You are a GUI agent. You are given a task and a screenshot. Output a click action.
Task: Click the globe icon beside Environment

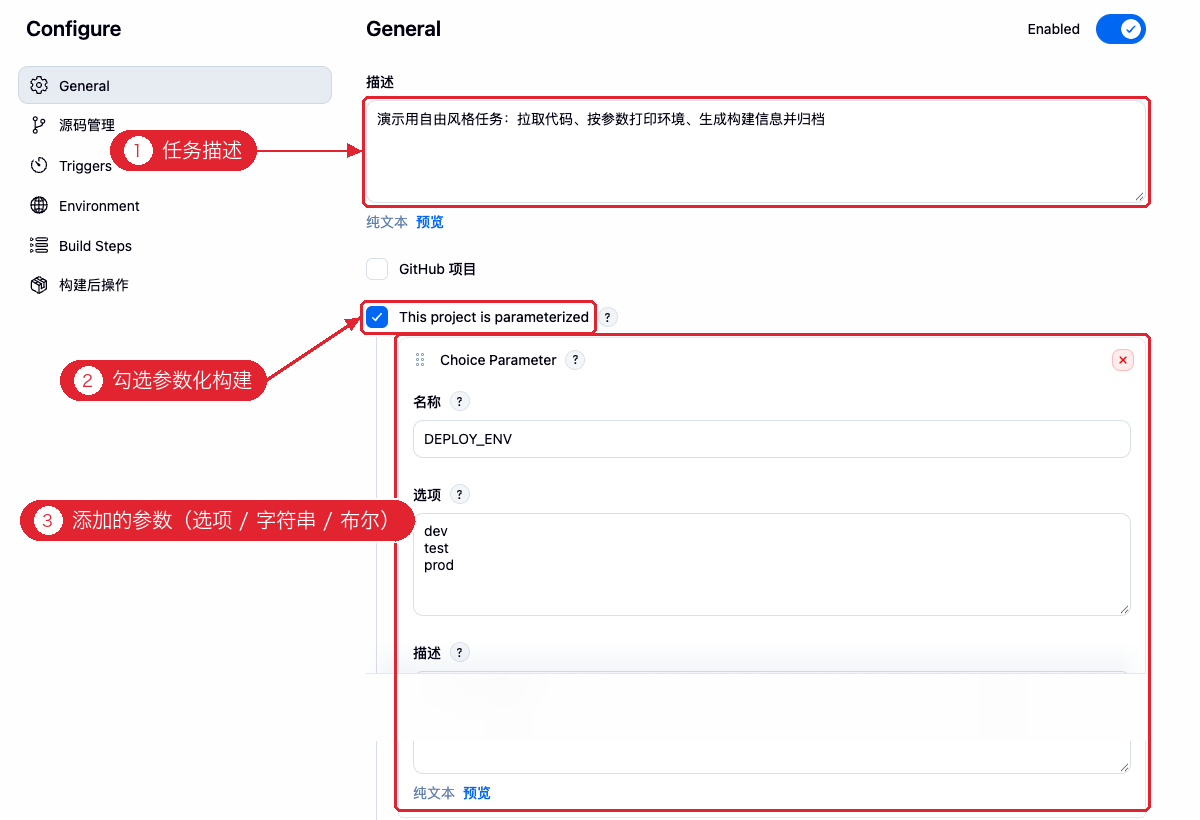coord(39,205)
